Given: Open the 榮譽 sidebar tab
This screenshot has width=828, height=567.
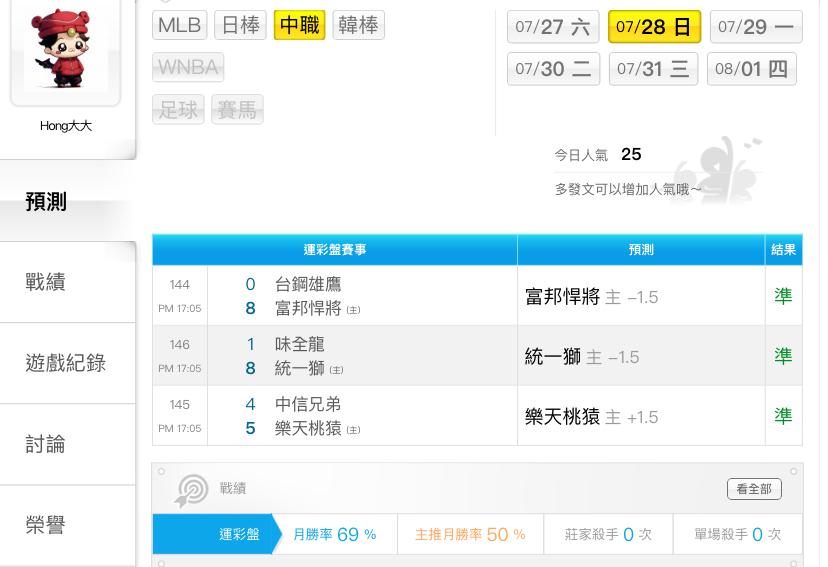Looking at the screenshot, I should click(68, 525).
